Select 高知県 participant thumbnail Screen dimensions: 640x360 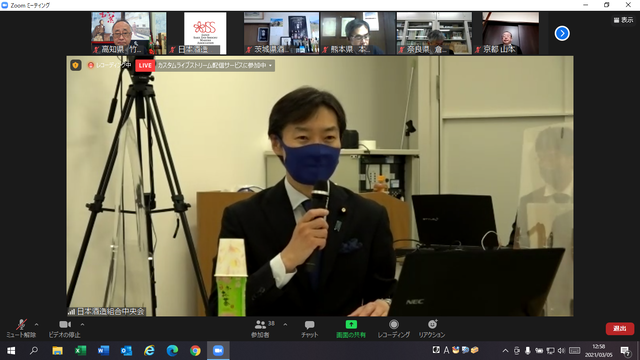129,33
